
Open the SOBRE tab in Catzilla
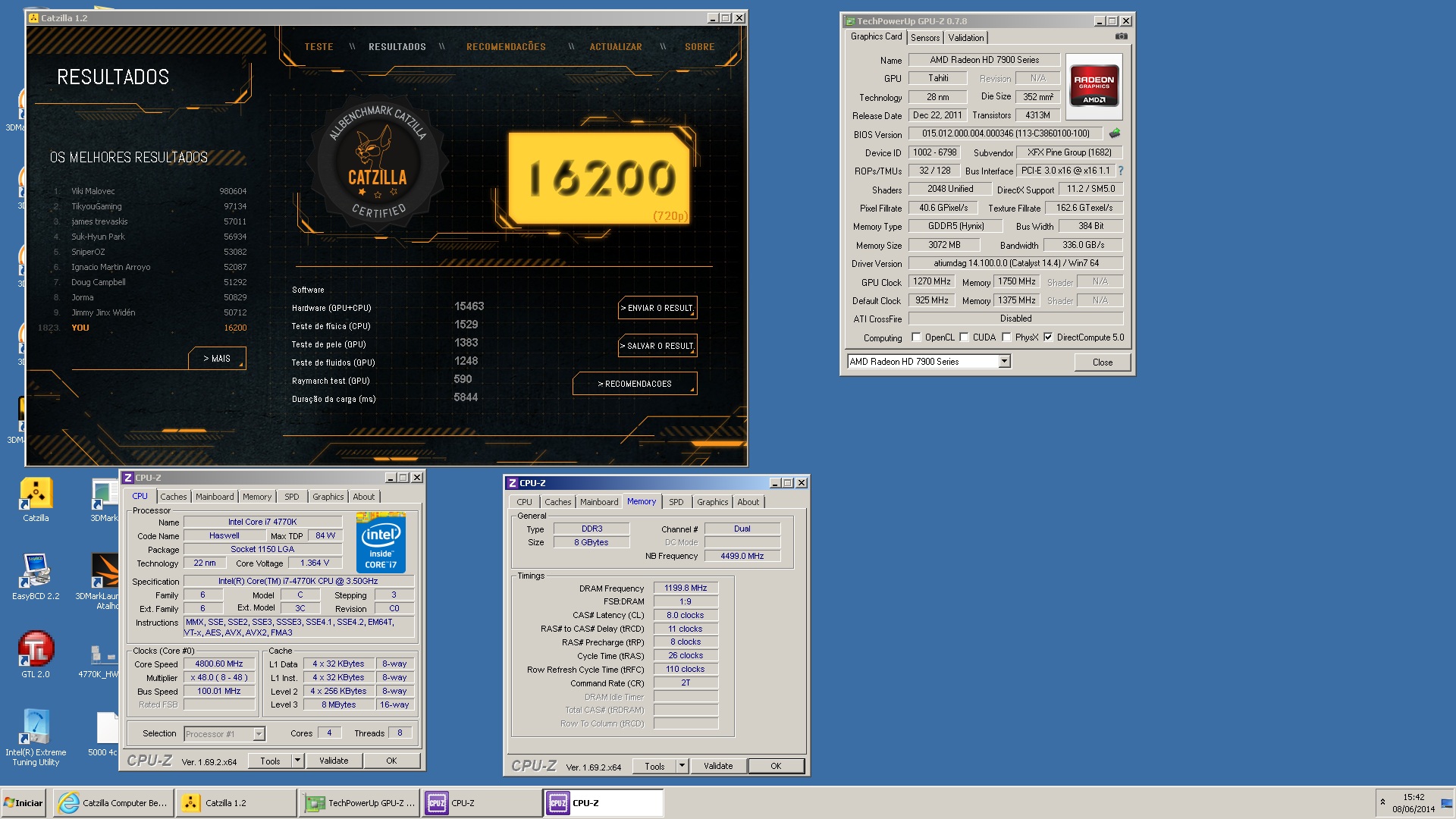699,47
